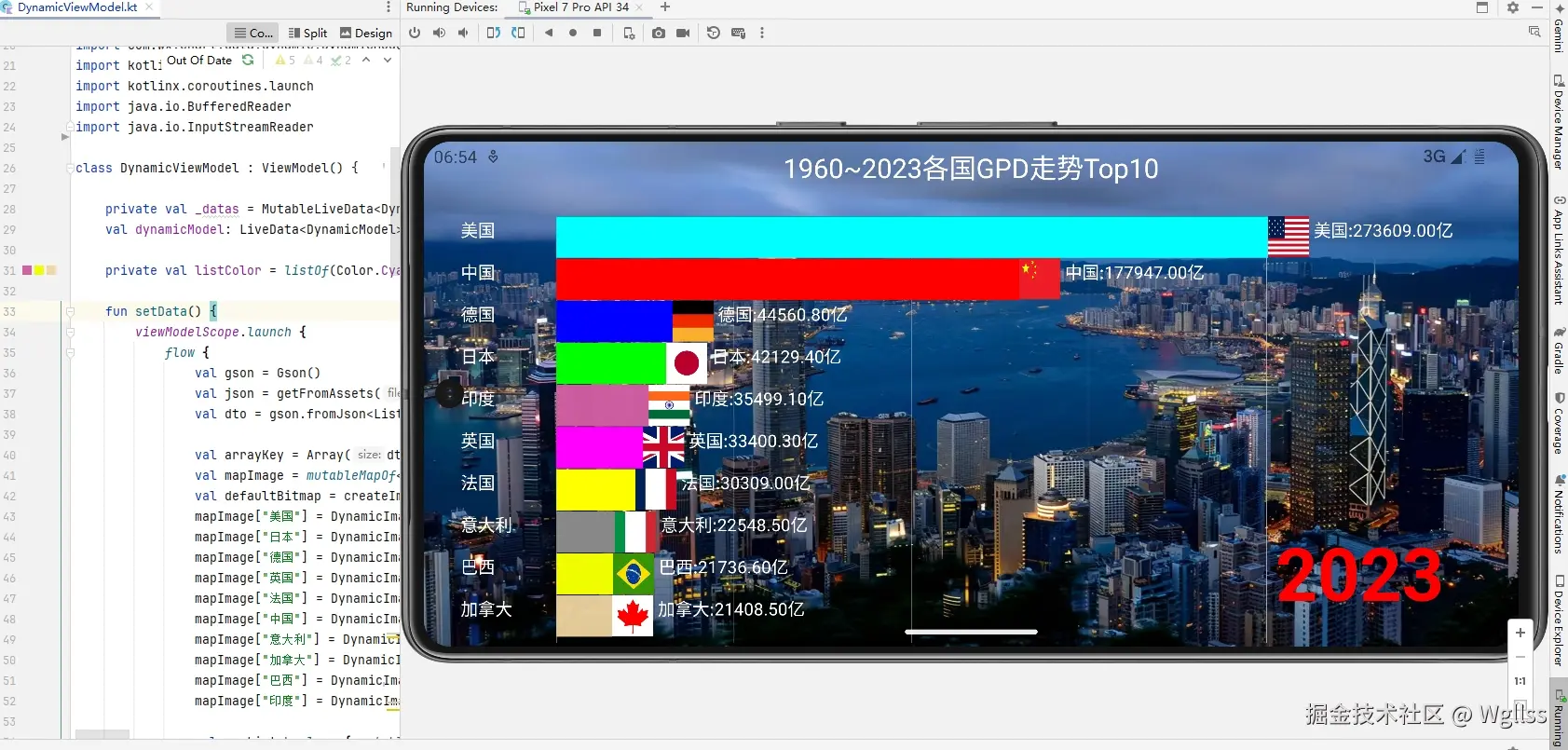Go to next highlighted problem

pos(388,60)
